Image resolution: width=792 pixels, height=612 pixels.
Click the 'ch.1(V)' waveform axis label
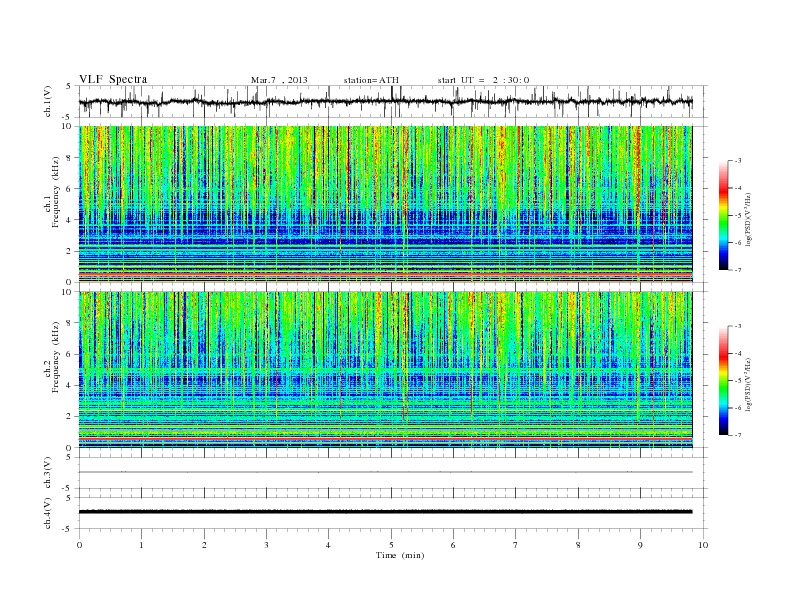click(x=48, y=101)
